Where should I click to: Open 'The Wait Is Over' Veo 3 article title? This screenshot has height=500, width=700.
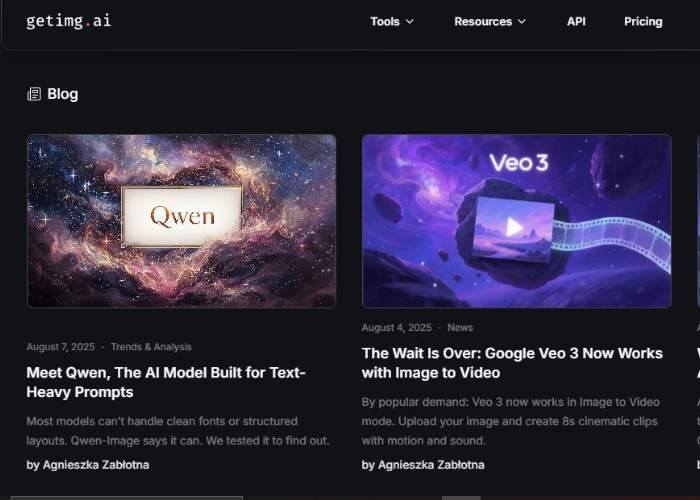512,363
